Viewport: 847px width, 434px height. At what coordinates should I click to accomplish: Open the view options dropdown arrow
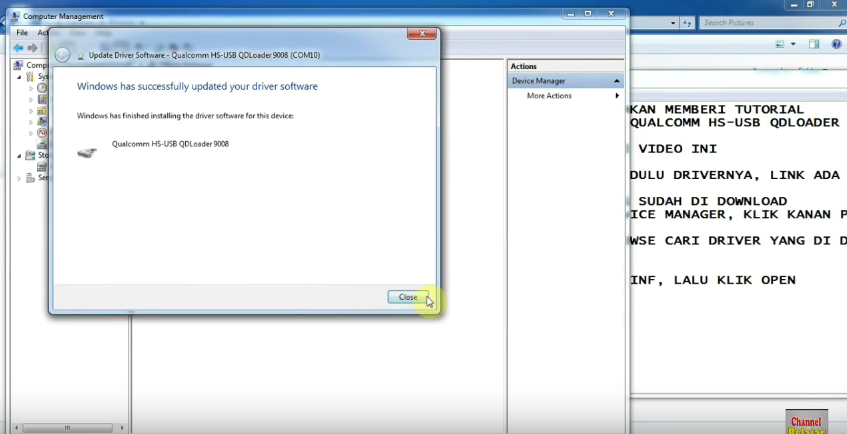(x=793, y=44)
